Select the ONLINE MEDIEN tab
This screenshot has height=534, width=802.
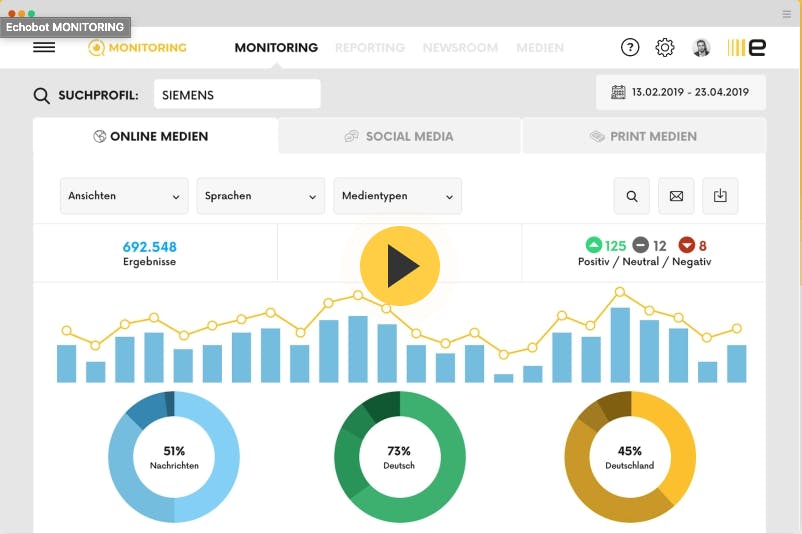point(155,136)
